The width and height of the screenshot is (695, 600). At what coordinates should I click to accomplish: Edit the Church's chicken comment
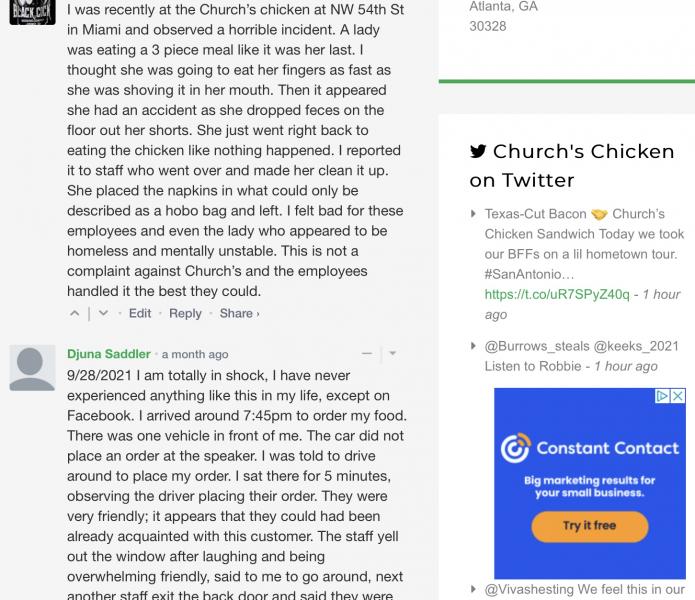pos(140,313)
